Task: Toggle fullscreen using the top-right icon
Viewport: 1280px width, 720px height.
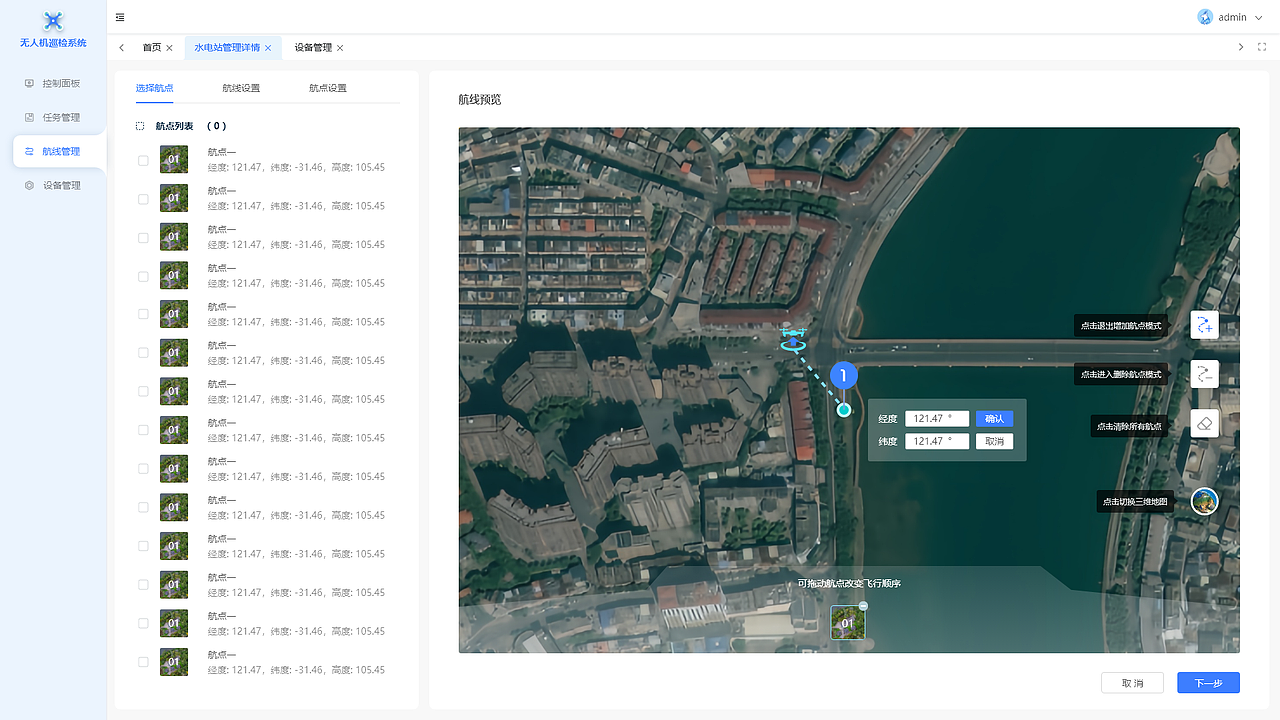Action: [x=1262, y=47]
